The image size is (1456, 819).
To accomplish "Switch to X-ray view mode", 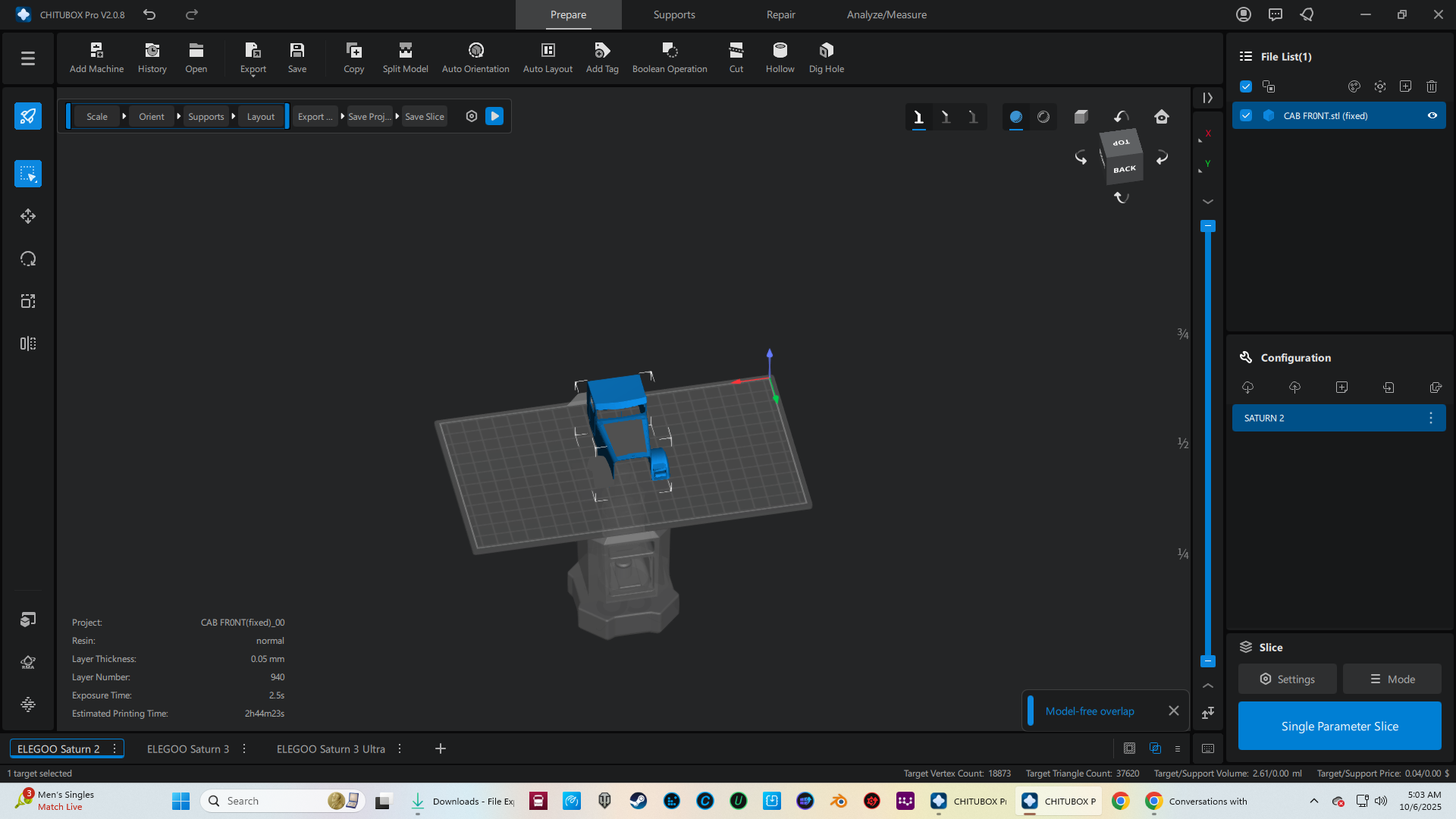I will (x=1043, y=117).
